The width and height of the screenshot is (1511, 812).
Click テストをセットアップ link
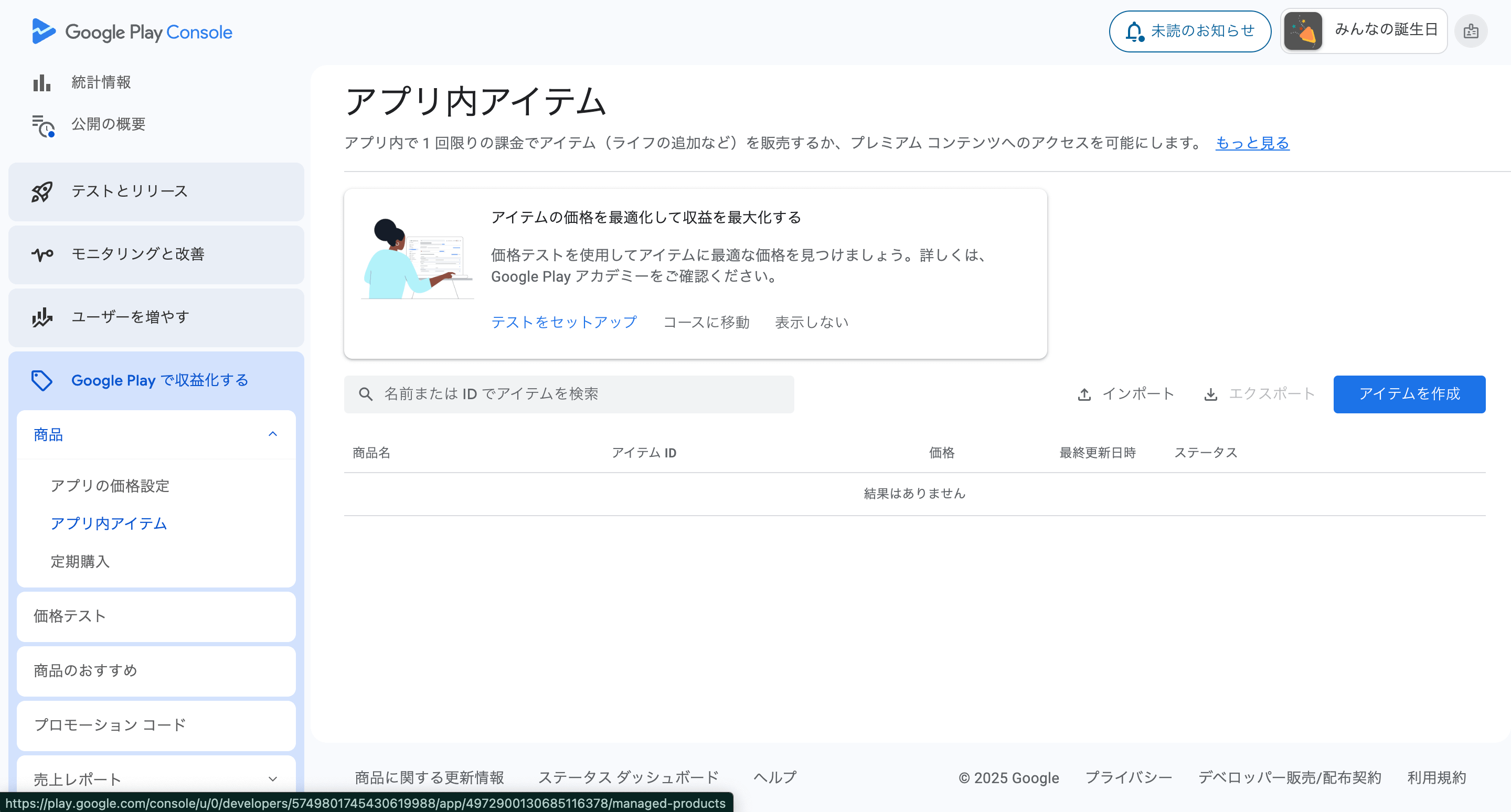click(563, 323)
